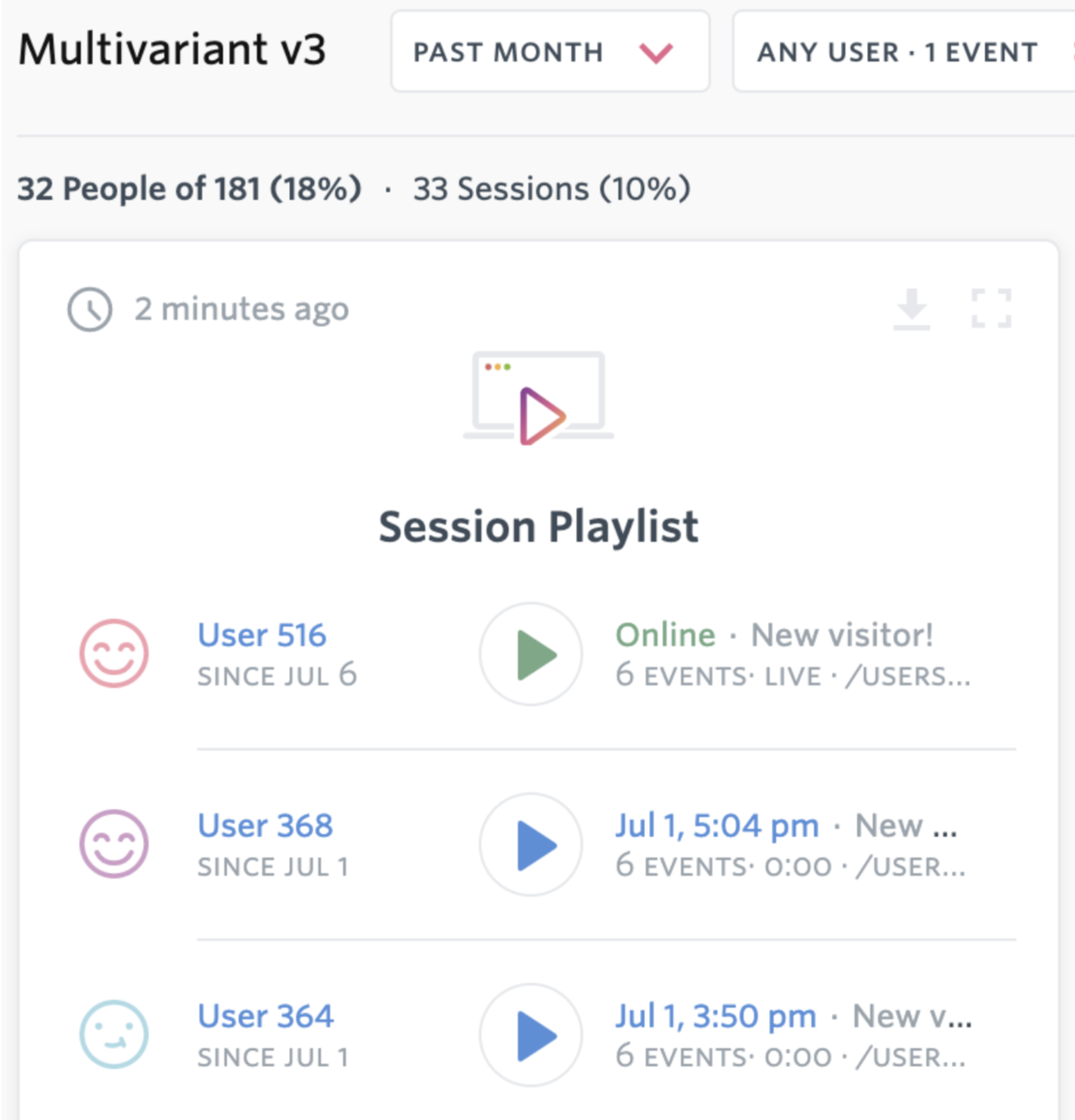
Task: Click the pink chevron in PAST MONTH
Action: point(656,54)
